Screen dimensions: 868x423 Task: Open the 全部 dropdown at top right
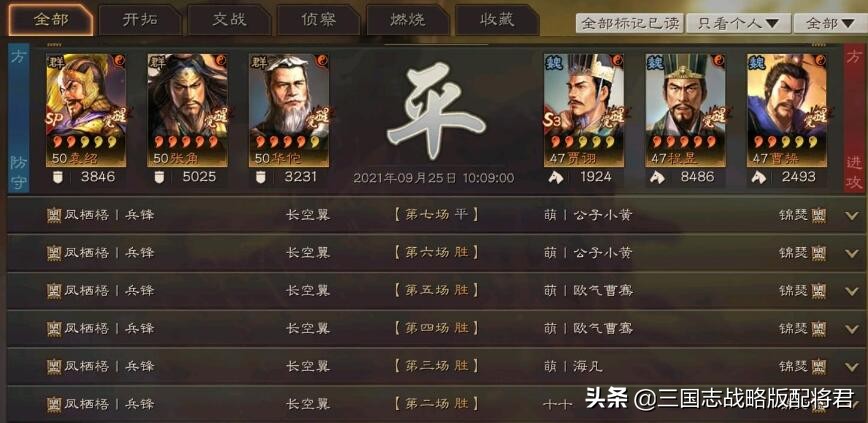830,23
